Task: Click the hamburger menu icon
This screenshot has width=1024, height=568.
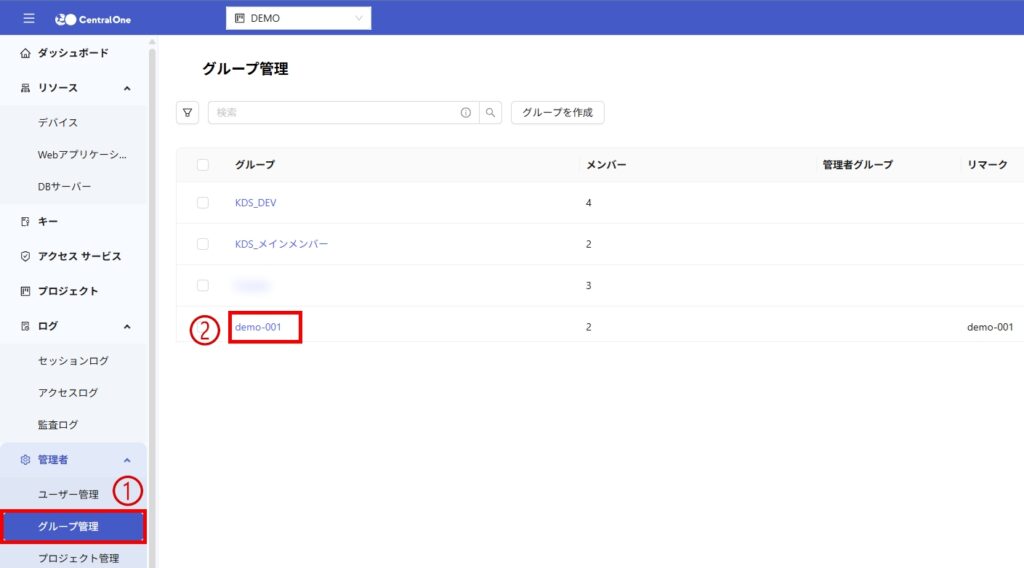Action: coord(28,18)
